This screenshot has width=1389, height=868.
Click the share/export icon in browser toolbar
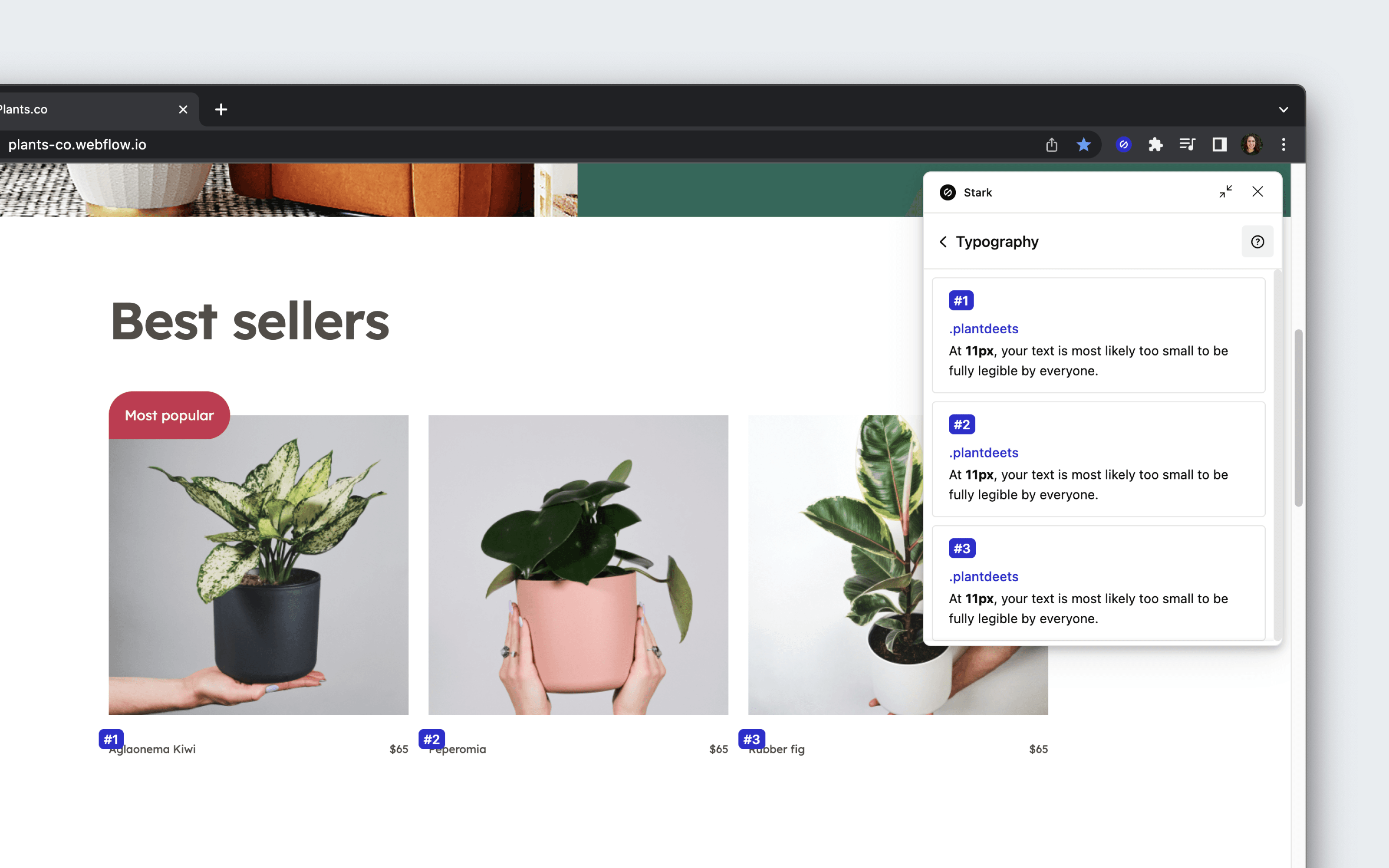1050,145
